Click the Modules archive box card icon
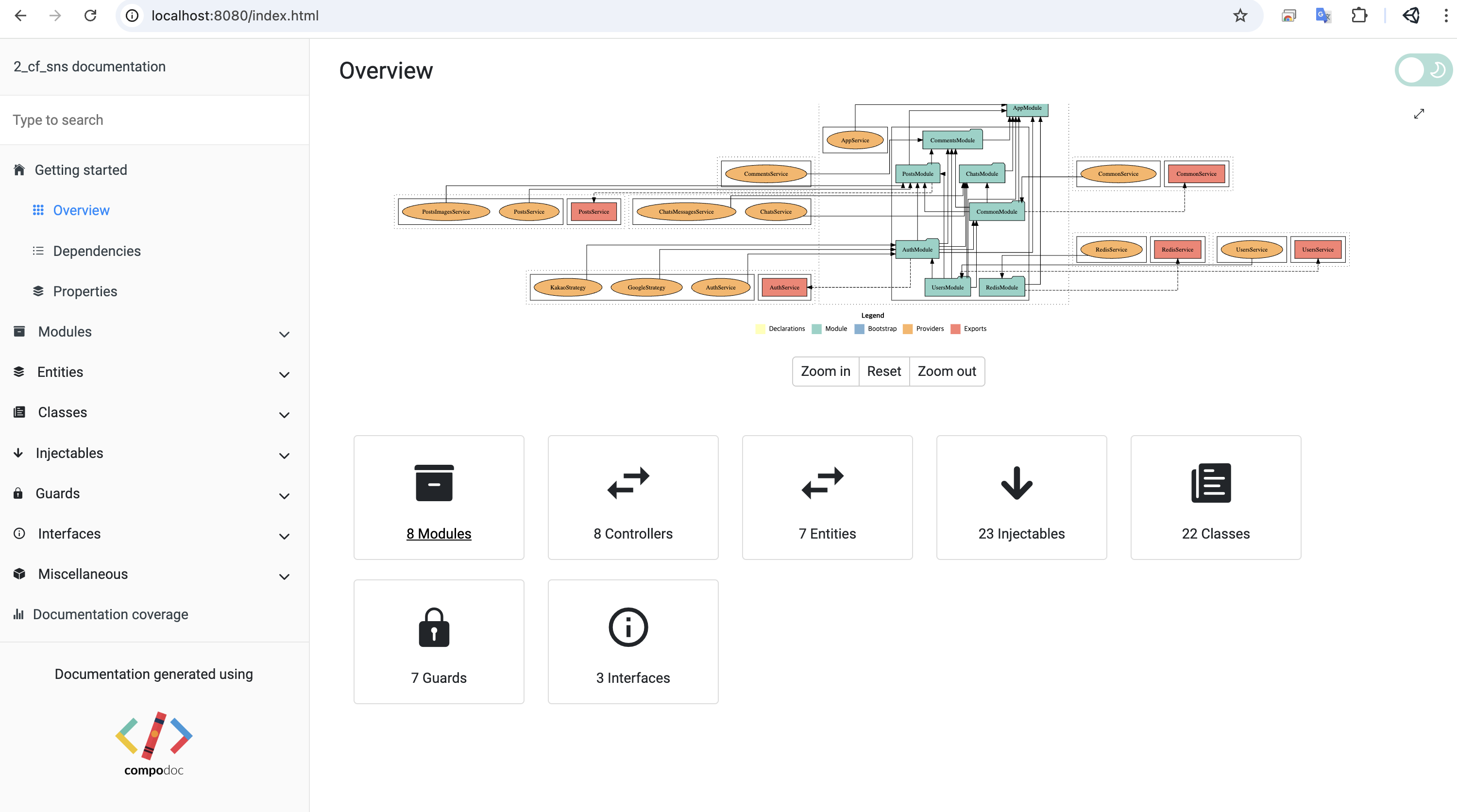The height and width of the screenshot is (812, 1457). tap(434, 483)
